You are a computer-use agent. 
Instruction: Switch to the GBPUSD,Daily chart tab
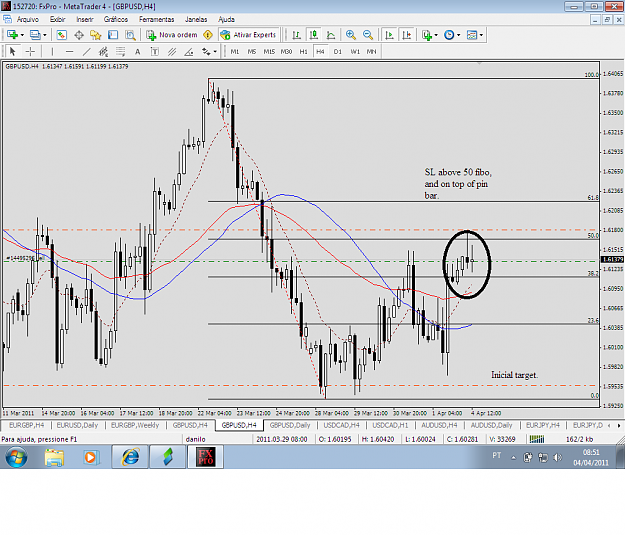tap(290, 425)
